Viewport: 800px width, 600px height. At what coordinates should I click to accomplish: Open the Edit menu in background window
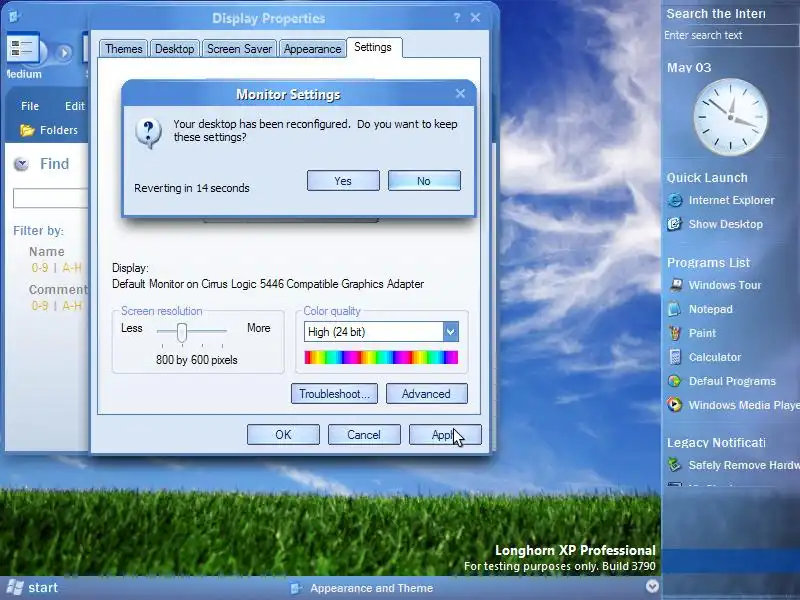74,106
